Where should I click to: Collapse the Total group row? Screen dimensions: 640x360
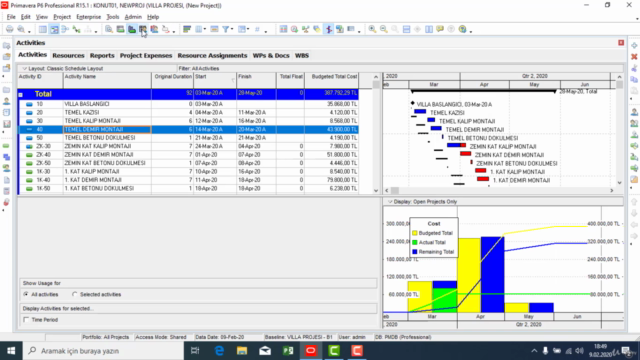pyautogui.click(x=20, y=95)
